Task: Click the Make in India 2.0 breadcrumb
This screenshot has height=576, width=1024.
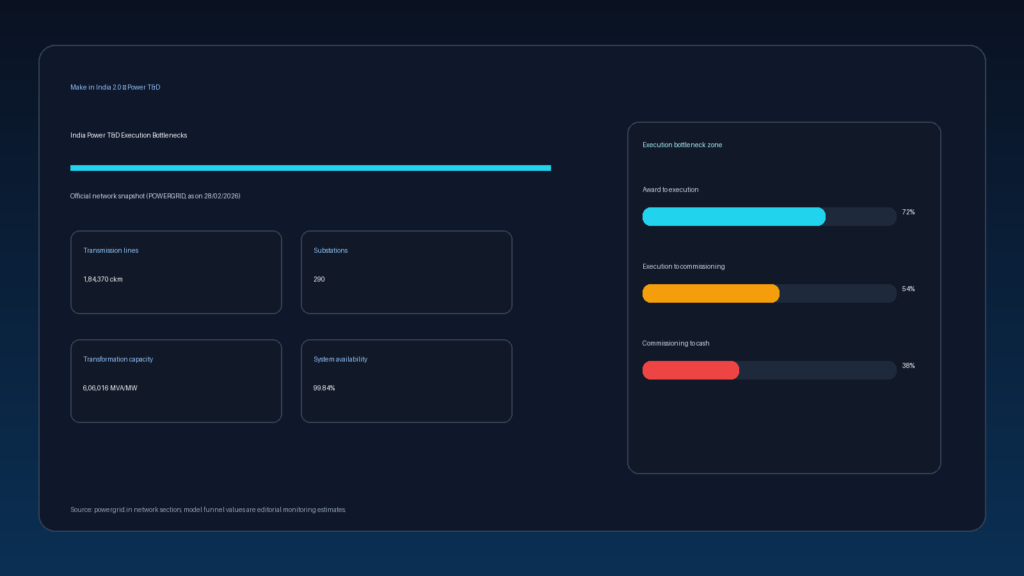Action: 115,88
